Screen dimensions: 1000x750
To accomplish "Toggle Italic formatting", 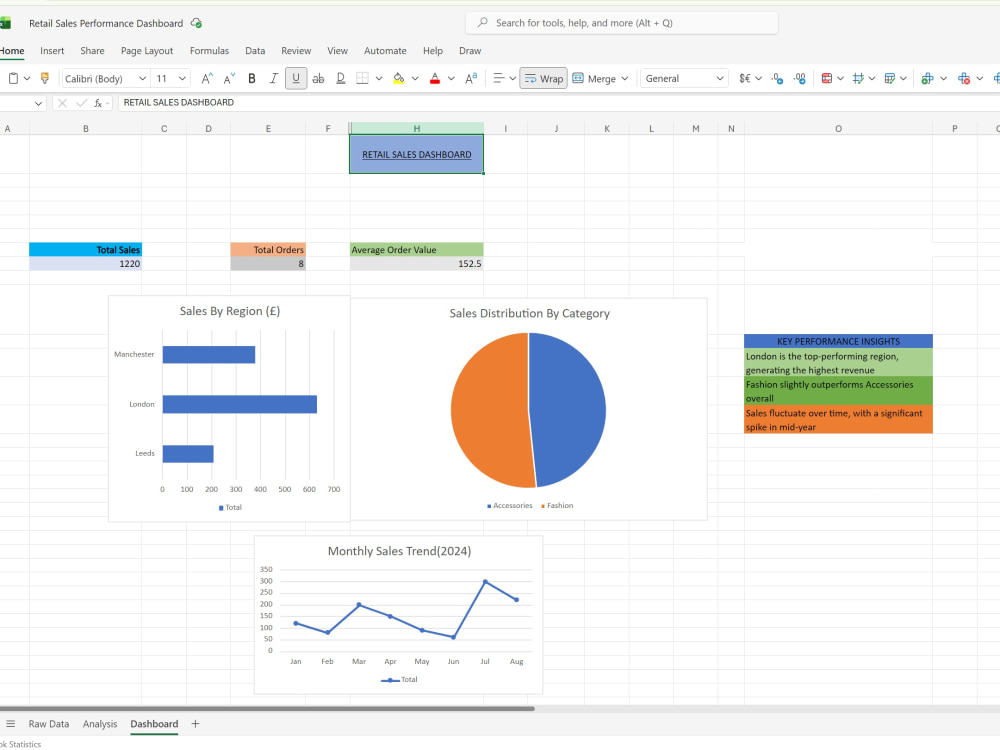I will pos(274,78).
